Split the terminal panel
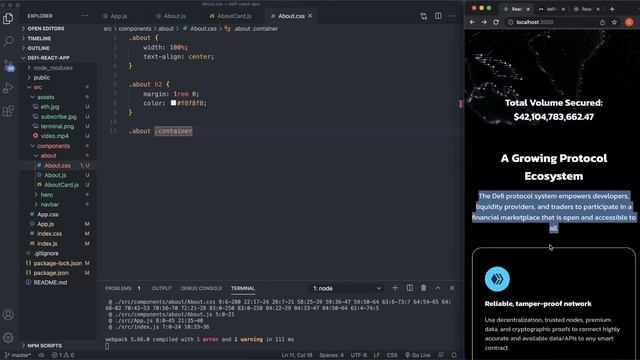640x360 pixels. pos(410,288)
